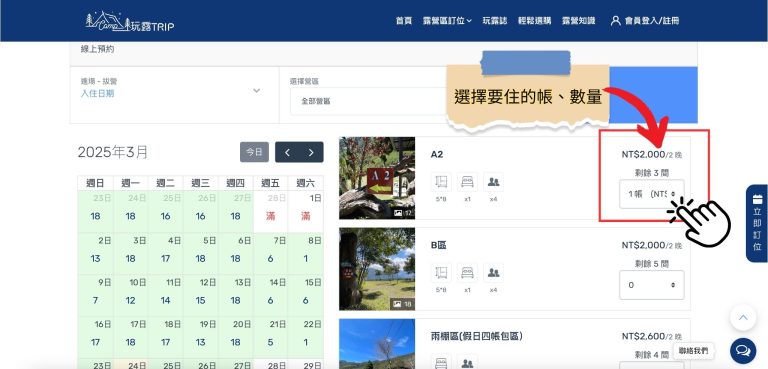768x369 pixels.
Task: Select March 5 on the calendar
Action: coord(201,253)
